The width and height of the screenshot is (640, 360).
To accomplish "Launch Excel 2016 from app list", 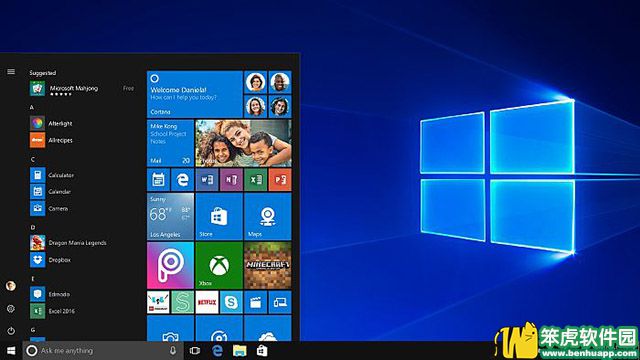I will coord(52,311).
